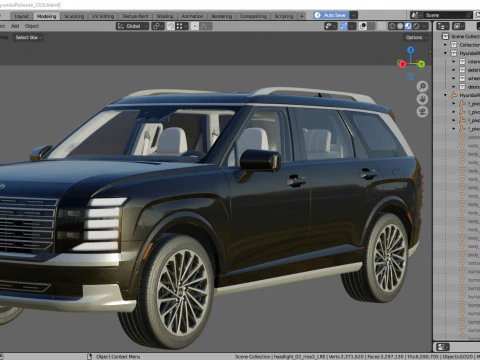Expand the wheels collection
Screen dimensions: 480x360
tap(453, 78)
